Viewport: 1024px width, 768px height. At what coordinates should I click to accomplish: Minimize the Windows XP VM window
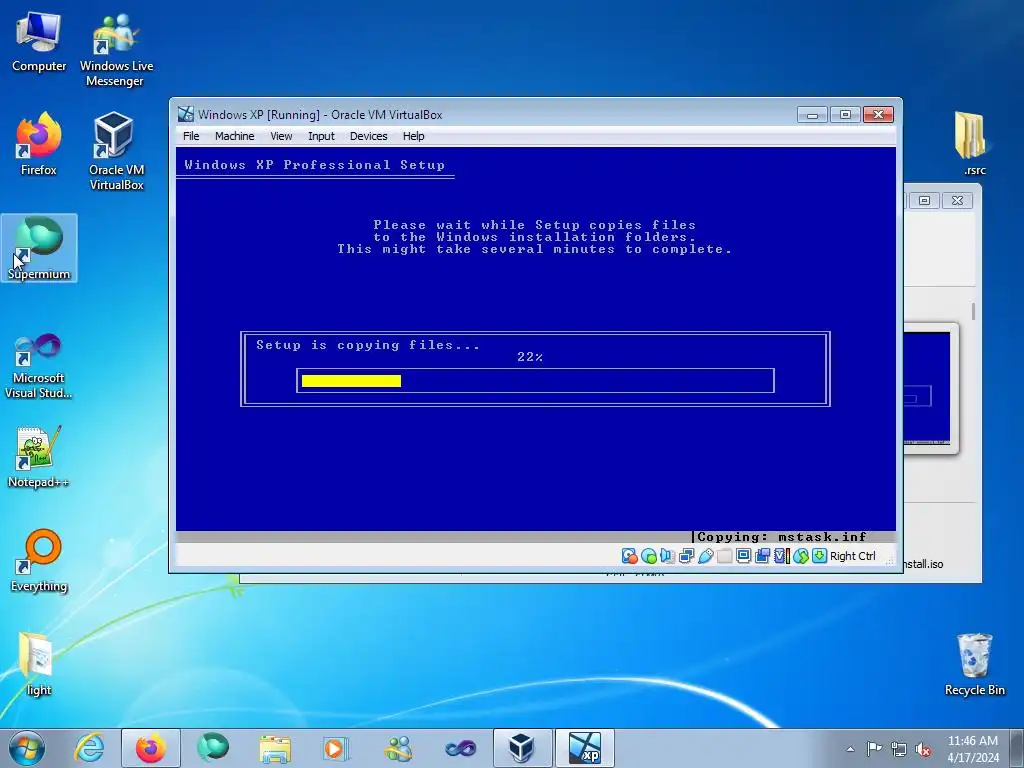(812, 115)
